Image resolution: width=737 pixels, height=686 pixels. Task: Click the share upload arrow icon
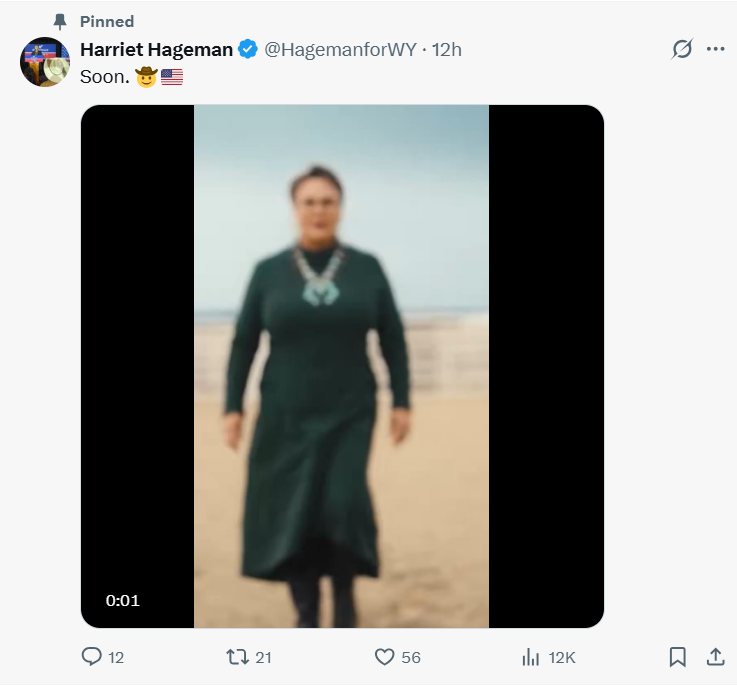coord(715,657)
